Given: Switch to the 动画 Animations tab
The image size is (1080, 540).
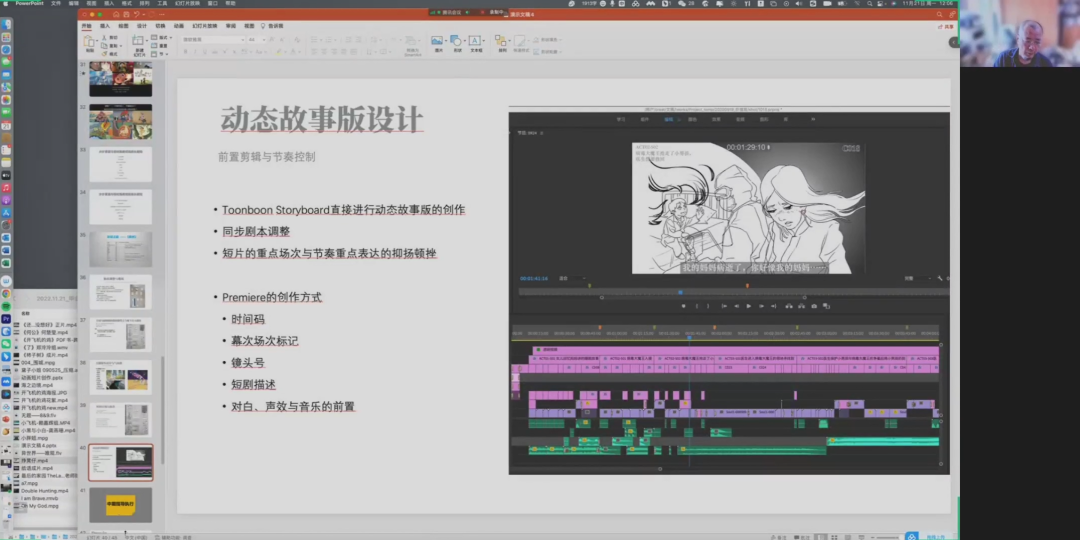Looking at the screenshot, I should click(179, 26).
